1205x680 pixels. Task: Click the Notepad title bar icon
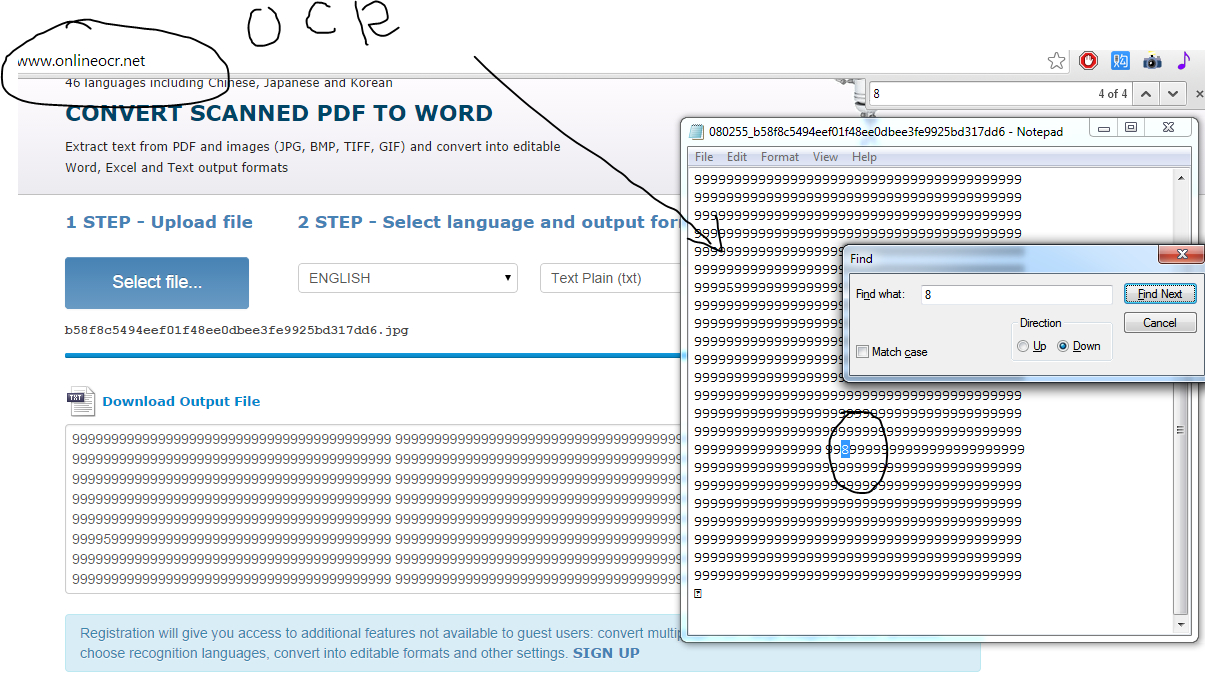coord(697,131)
